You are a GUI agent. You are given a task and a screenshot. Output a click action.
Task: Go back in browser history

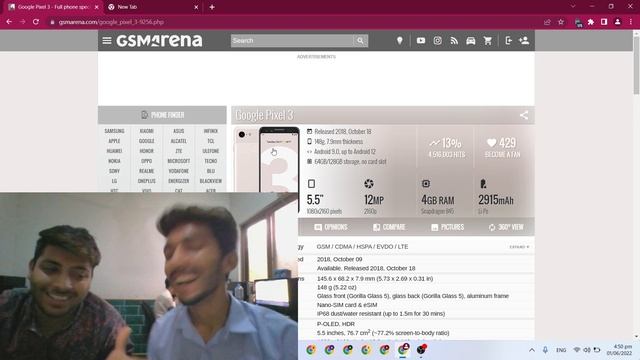click(x=9, y=22)
